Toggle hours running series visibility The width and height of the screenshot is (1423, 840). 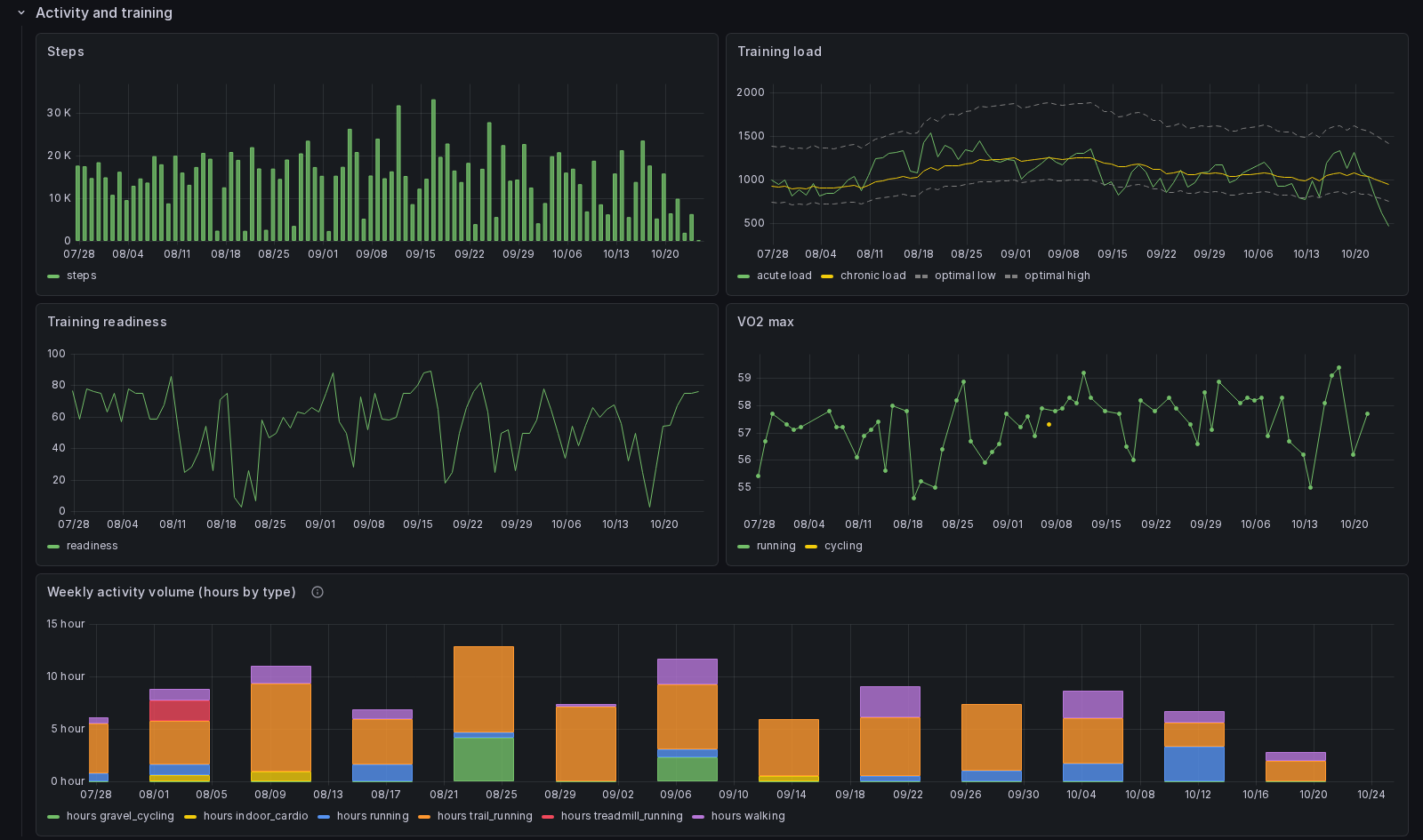pyautogui.click(x=373, y=816)
